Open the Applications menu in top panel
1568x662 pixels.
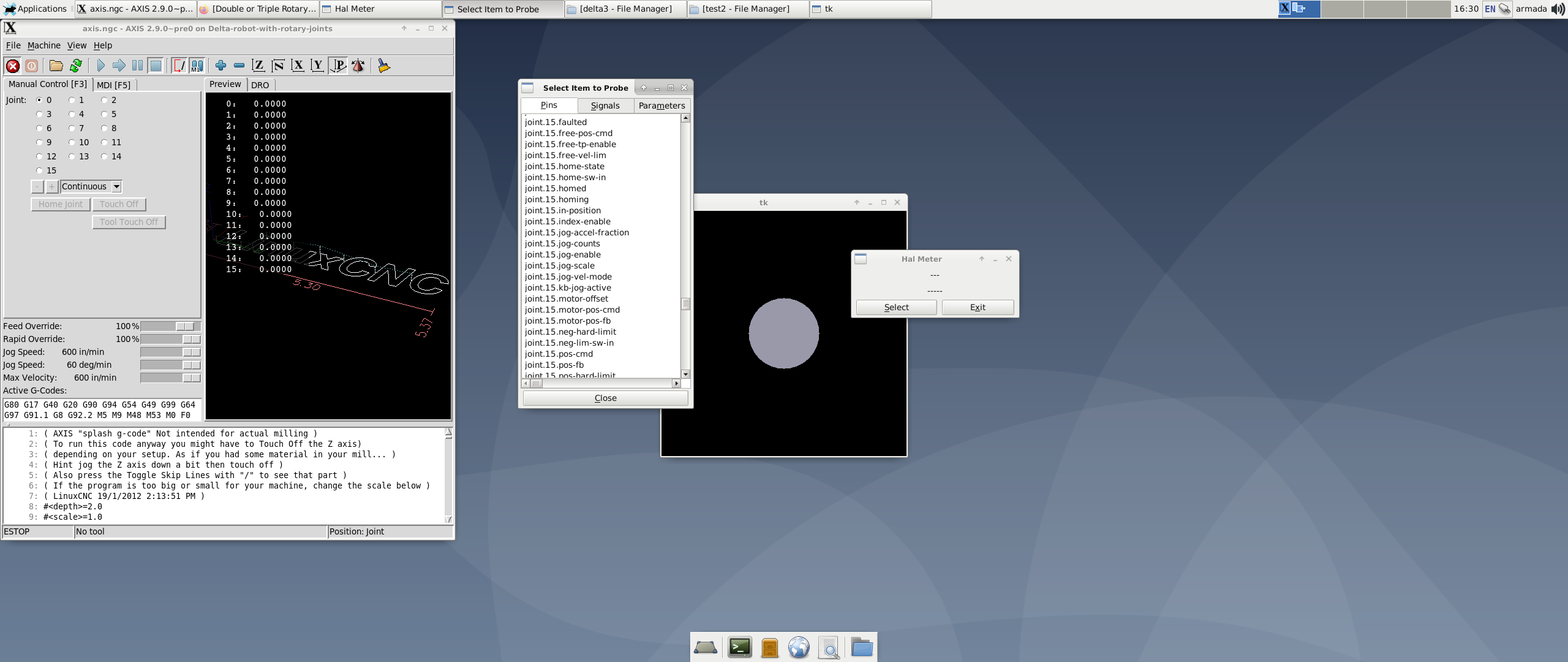click(36, 9)
